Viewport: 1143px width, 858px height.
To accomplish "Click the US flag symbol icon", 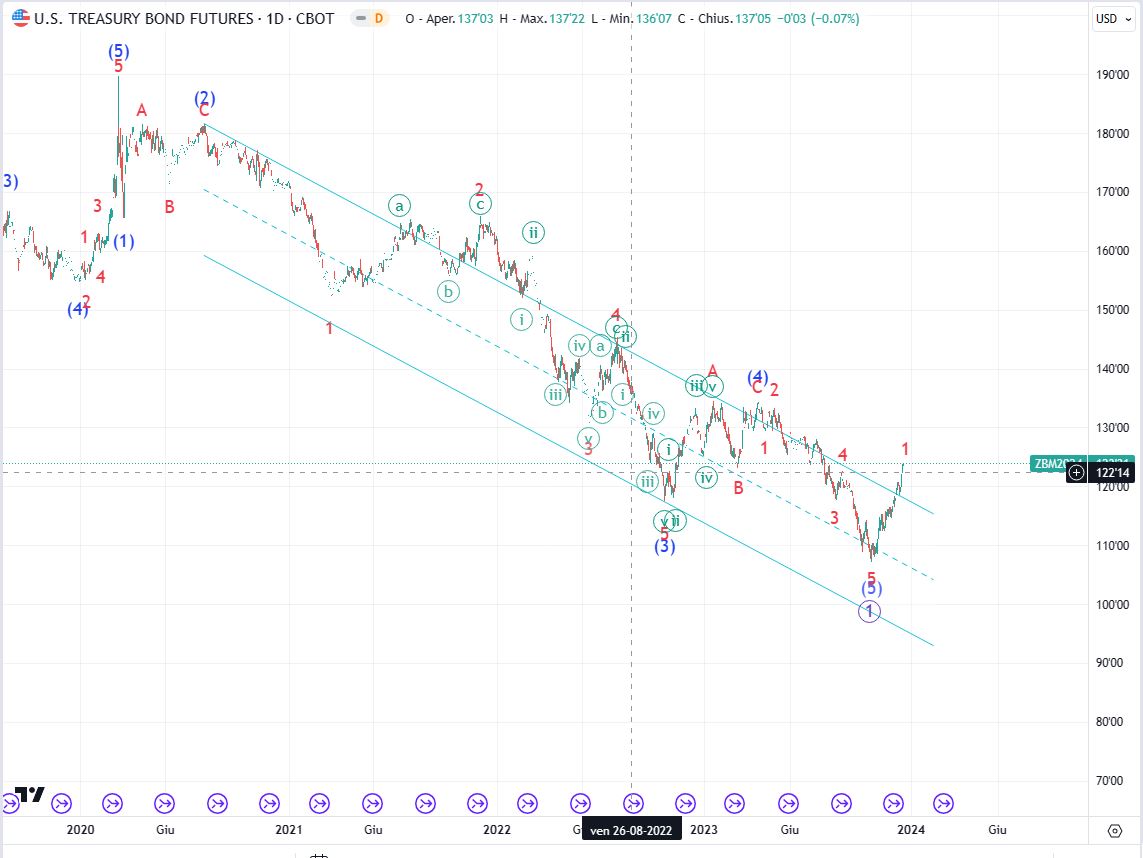I will coord(20,18).
